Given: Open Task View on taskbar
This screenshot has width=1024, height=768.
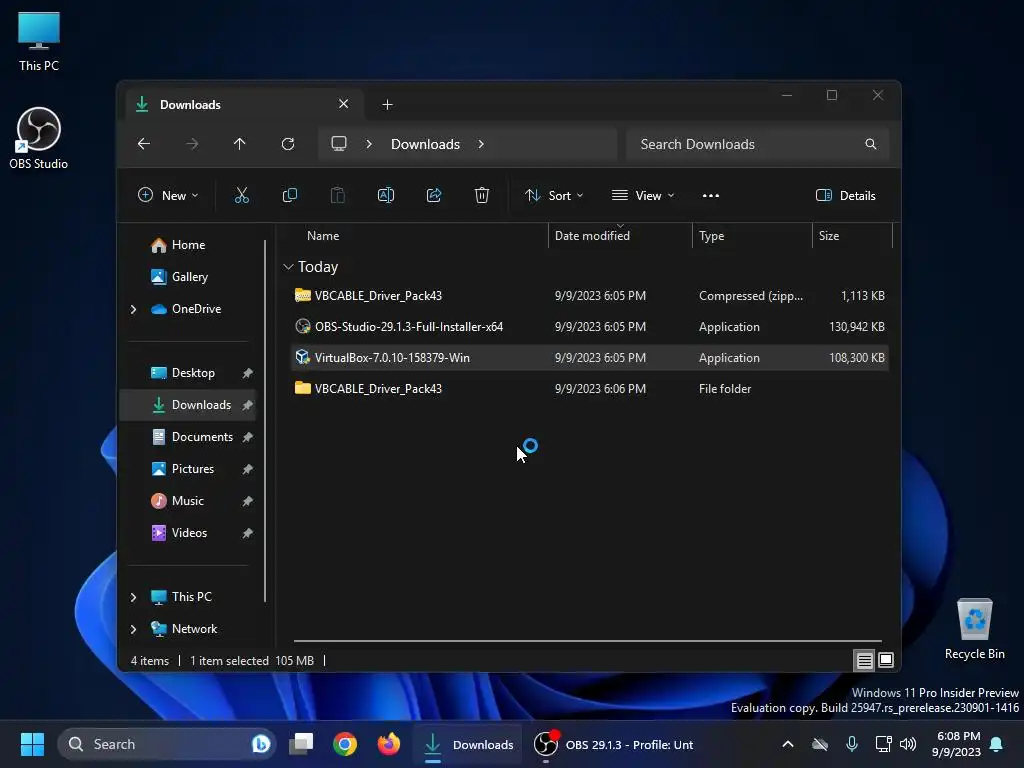Looking at the screenshot, I should tap(301, 744).
